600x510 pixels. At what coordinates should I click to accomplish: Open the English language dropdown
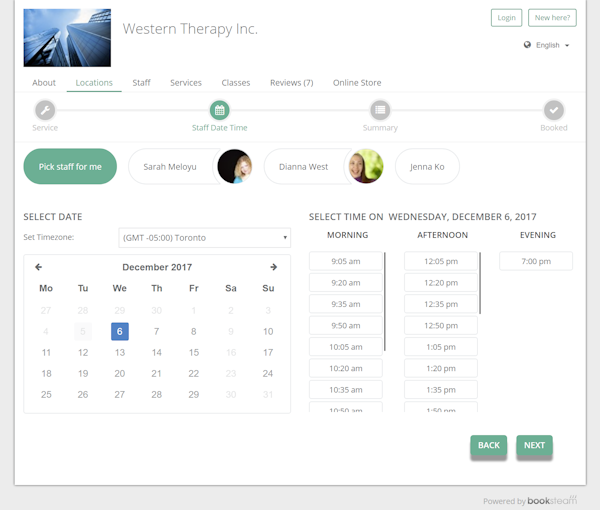[x=547, y=45]
